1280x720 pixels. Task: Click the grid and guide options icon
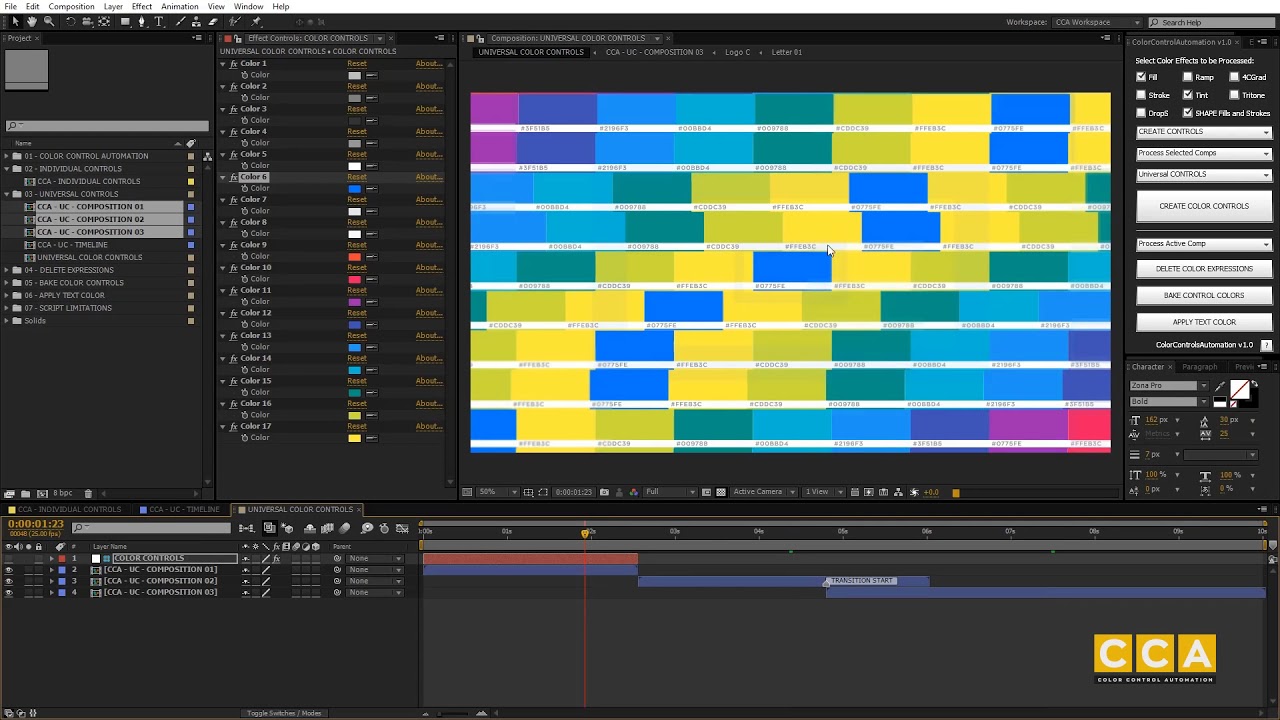(x=528, y=492)
